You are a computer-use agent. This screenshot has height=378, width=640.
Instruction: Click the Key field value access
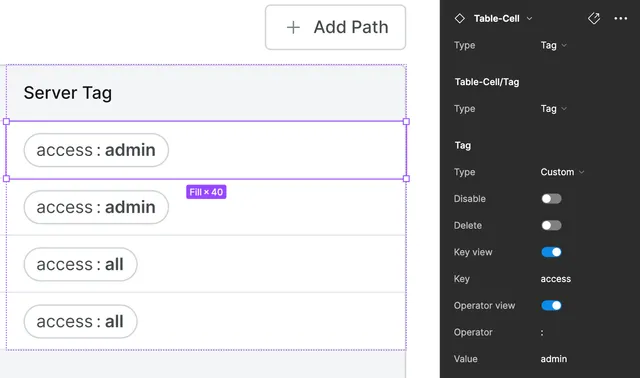coord(556,279)
